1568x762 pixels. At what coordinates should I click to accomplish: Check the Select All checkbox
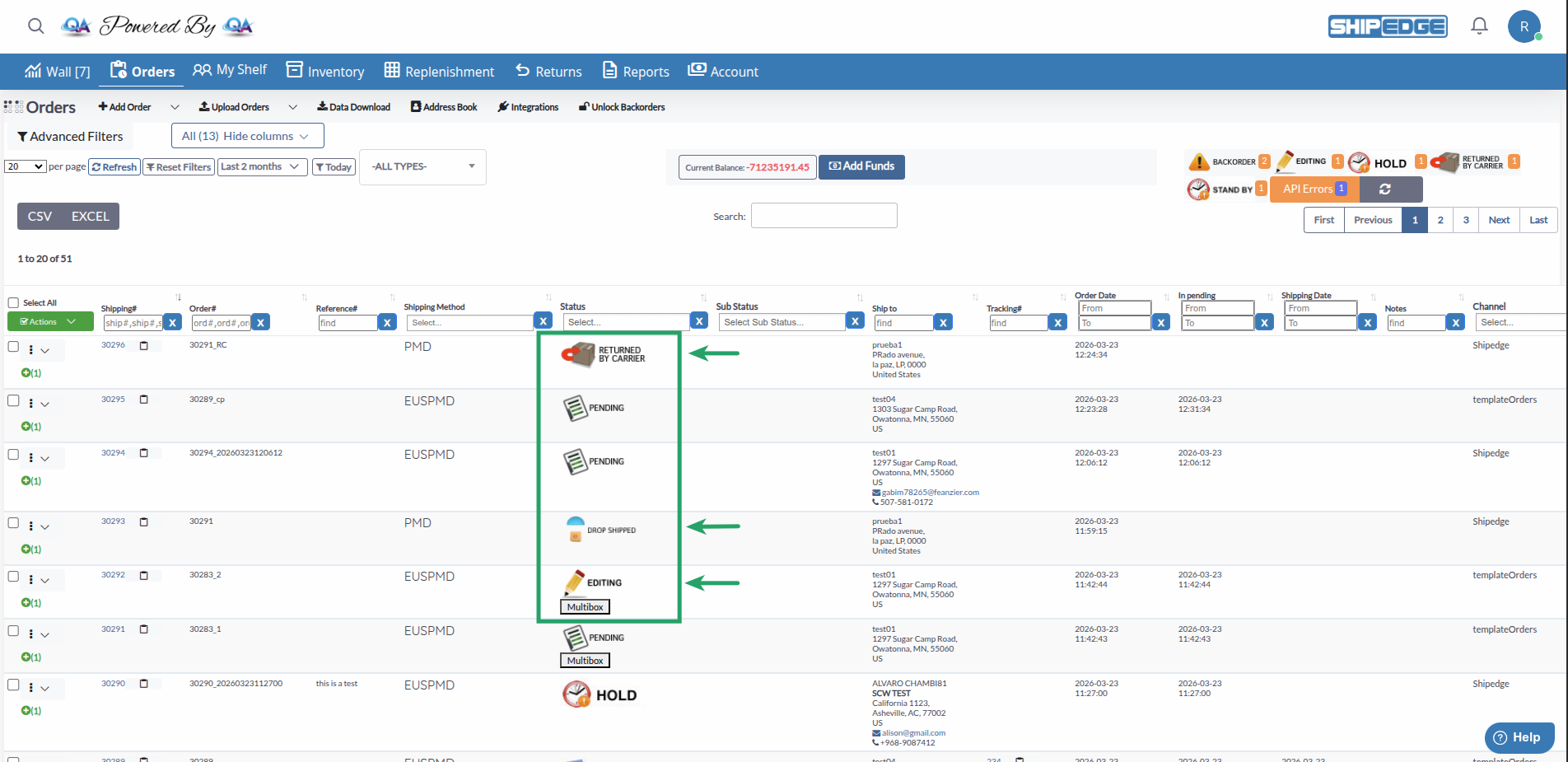point(13,303)
